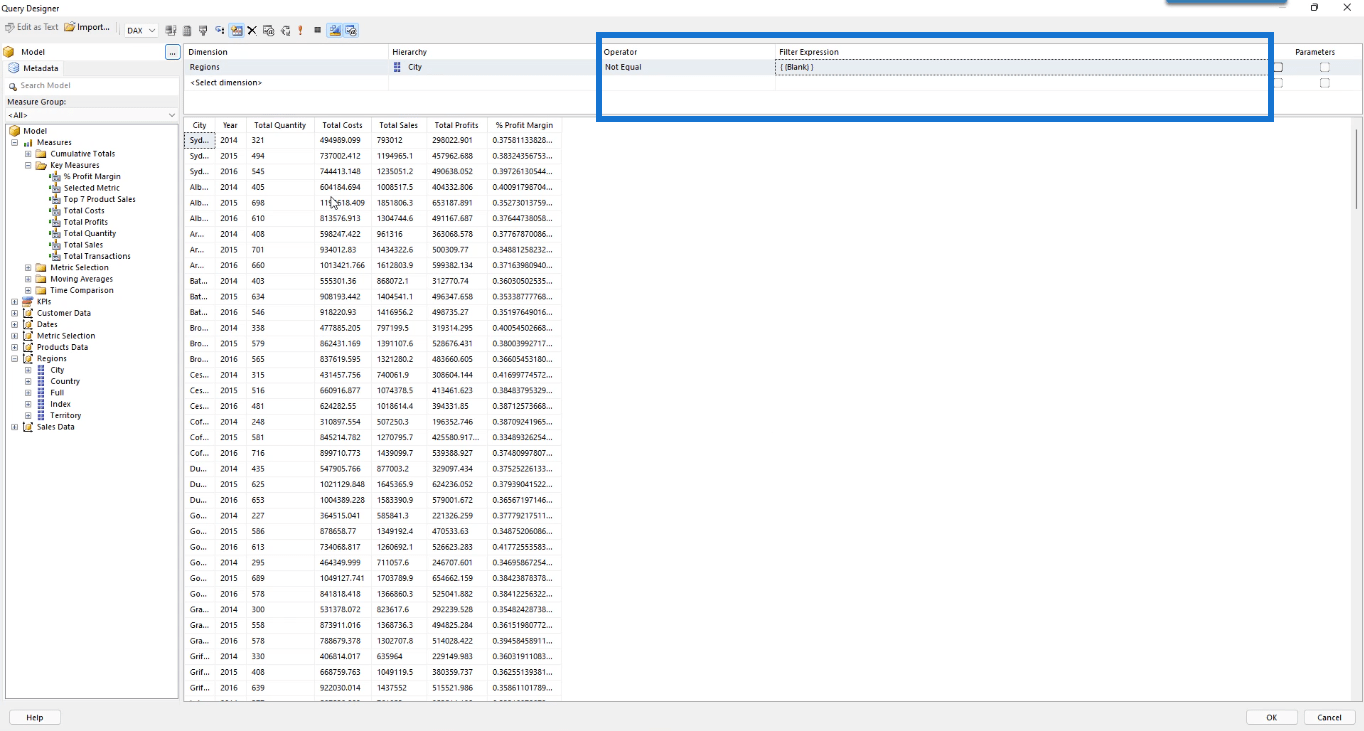1364x731 pixels.
Task: Expand the KPIs tree node
Action: [15, 301]
